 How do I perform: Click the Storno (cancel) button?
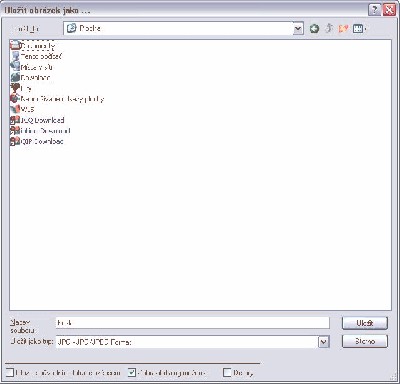tap(365, 341)
